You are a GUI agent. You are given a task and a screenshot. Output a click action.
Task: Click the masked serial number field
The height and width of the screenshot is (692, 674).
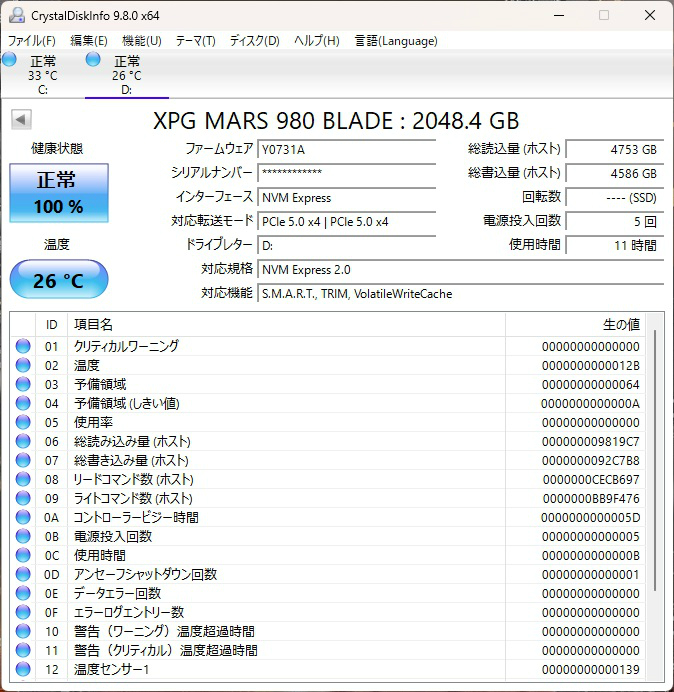click(x=346, y=173)
